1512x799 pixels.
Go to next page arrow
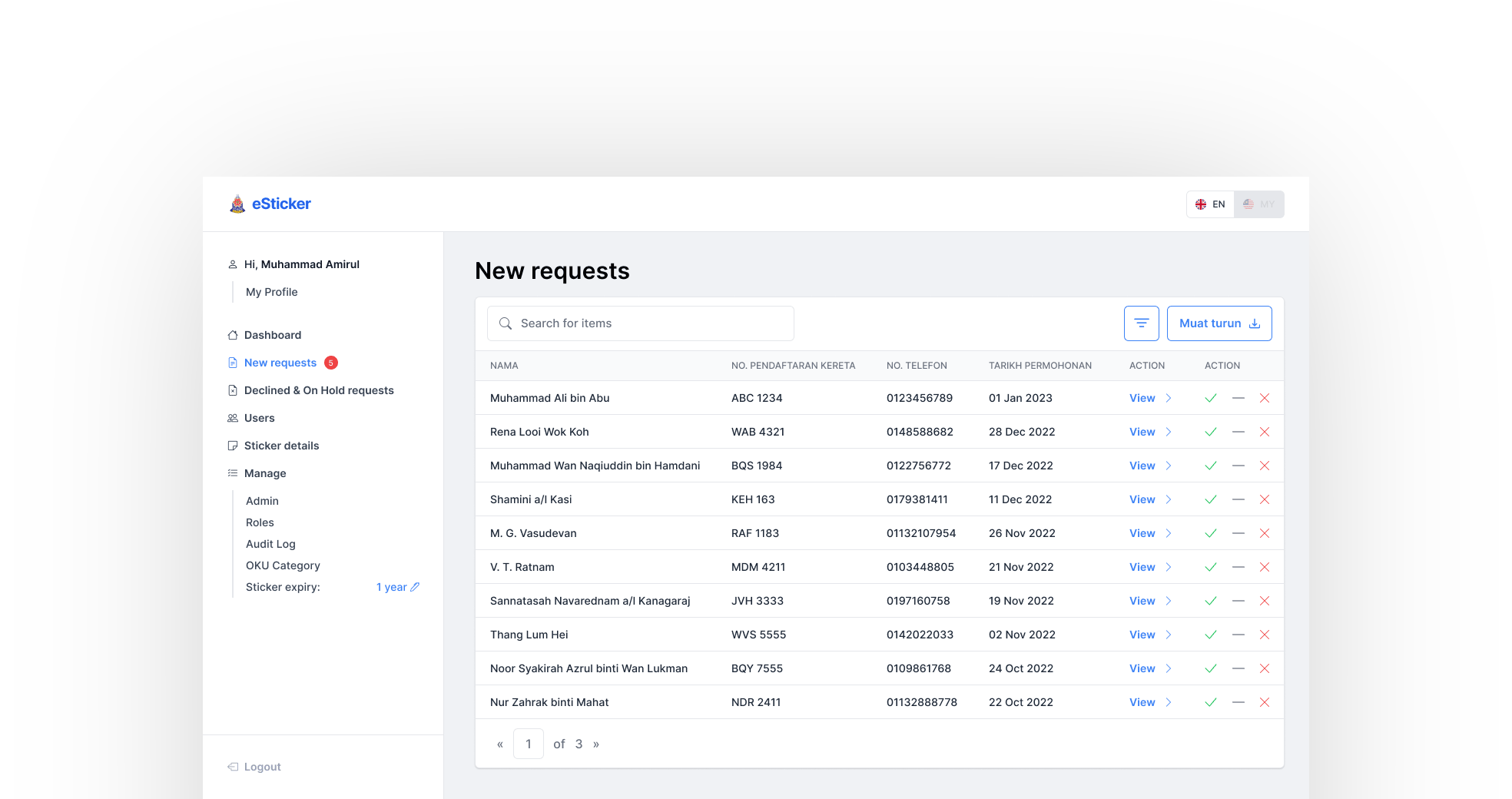[596, 744]
